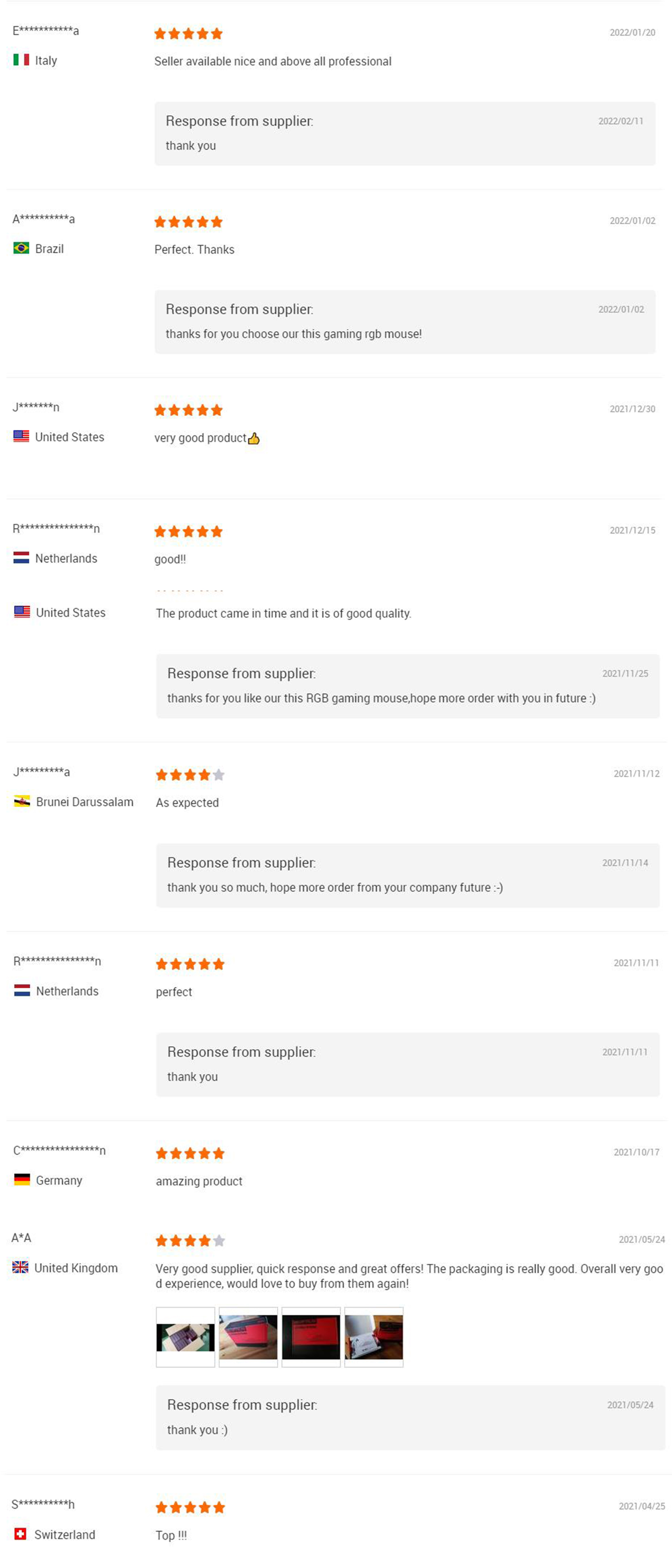Click the supplier response 'thanks for you choose our this gaming rgb mouse!'

point(293,334)
